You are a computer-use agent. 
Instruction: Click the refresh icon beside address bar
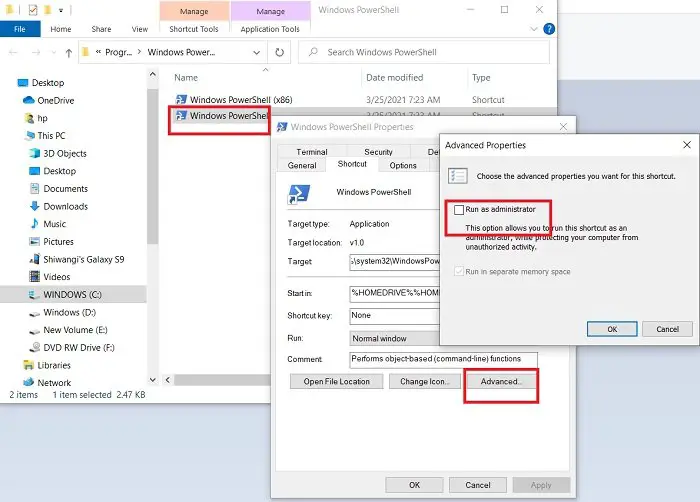point(279,52)
